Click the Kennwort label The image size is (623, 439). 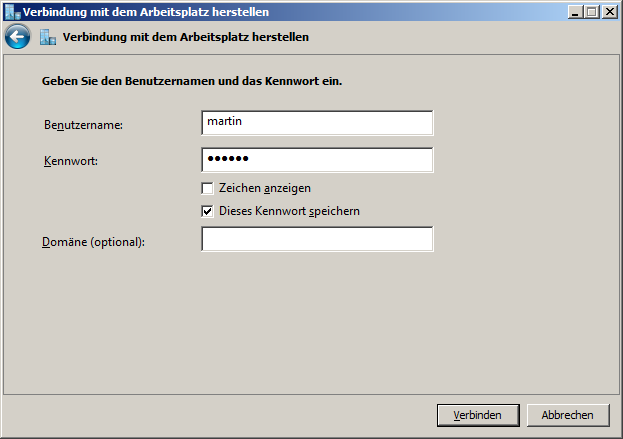[x=71, y=161]
